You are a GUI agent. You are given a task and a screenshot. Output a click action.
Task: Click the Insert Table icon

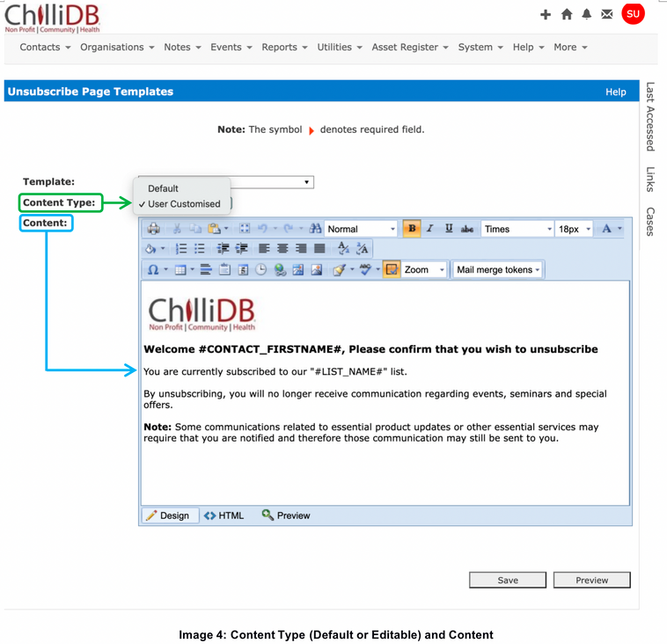click(180, 270)
